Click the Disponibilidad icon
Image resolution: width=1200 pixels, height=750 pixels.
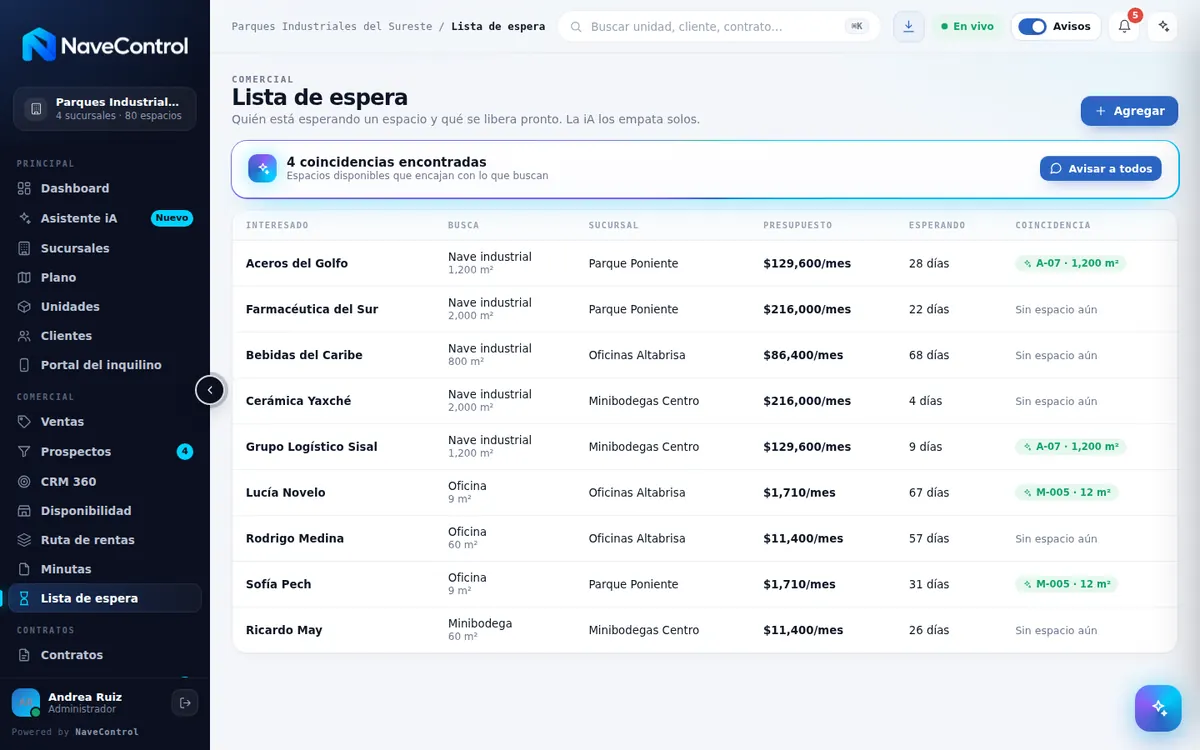[25, 511]
